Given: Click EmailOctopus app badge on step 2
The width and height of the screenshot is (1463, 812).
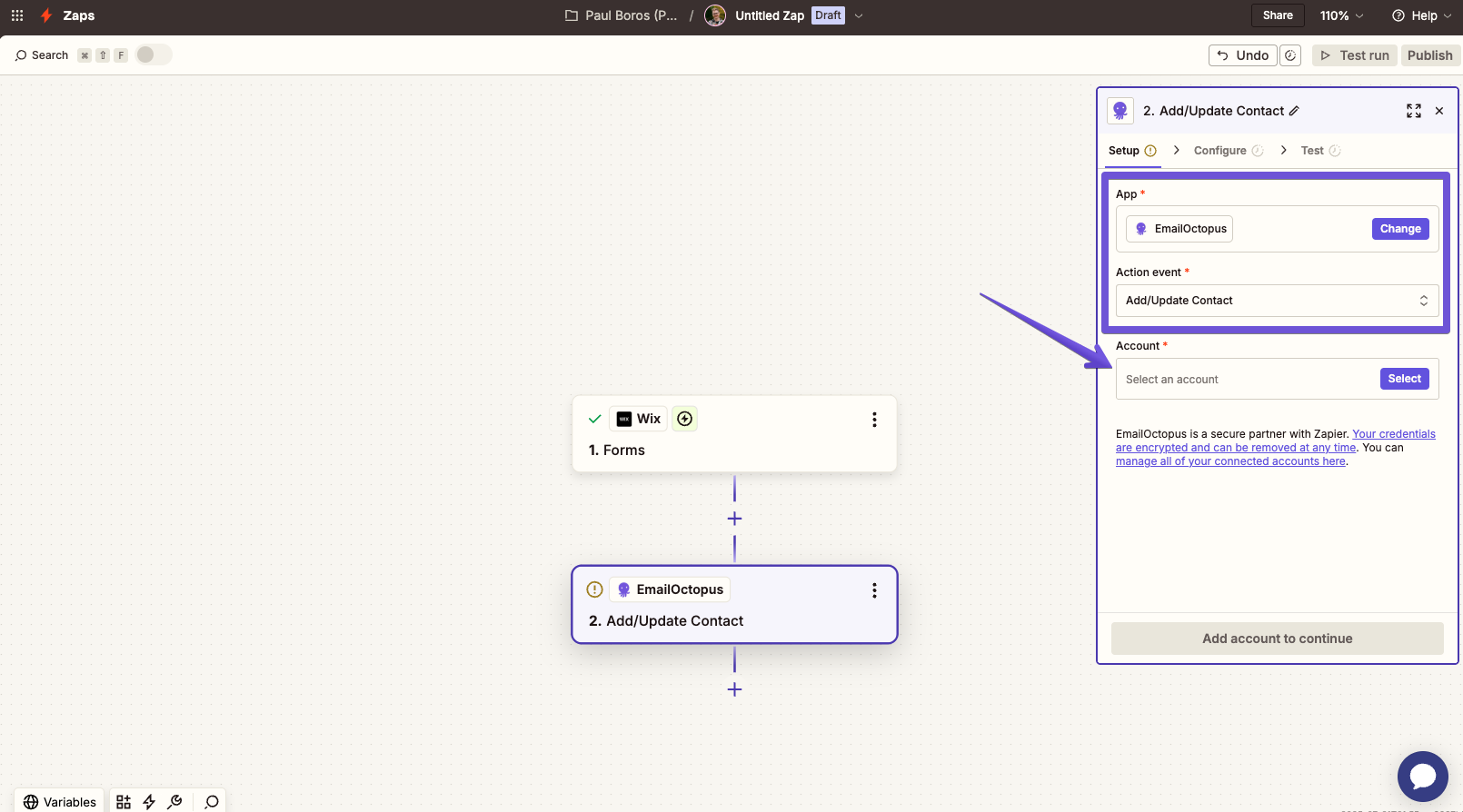Looking at the screenshot, I should click(x=670, y=589).
